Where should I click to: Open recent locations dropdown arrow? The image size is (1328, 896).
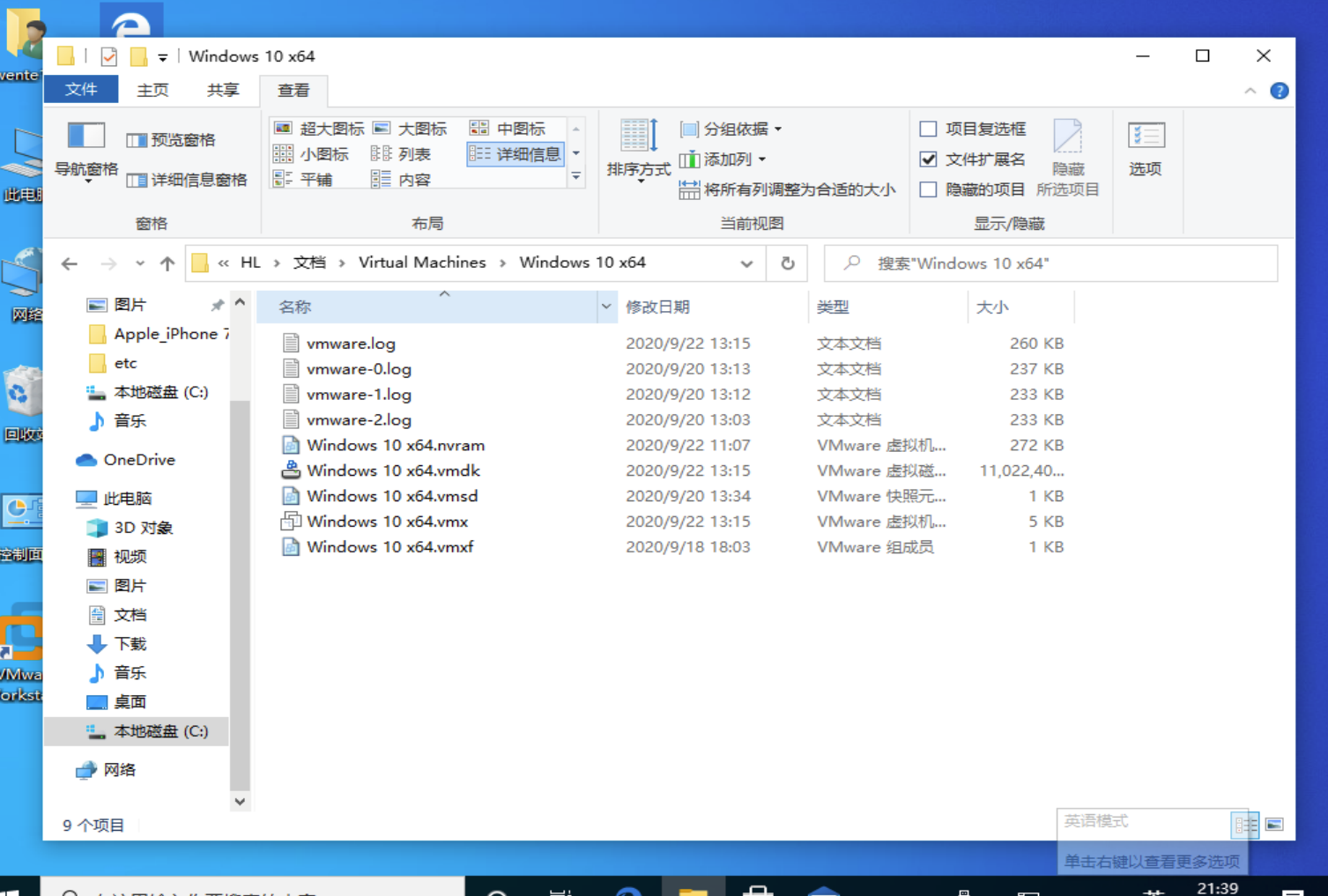(140, 263)
